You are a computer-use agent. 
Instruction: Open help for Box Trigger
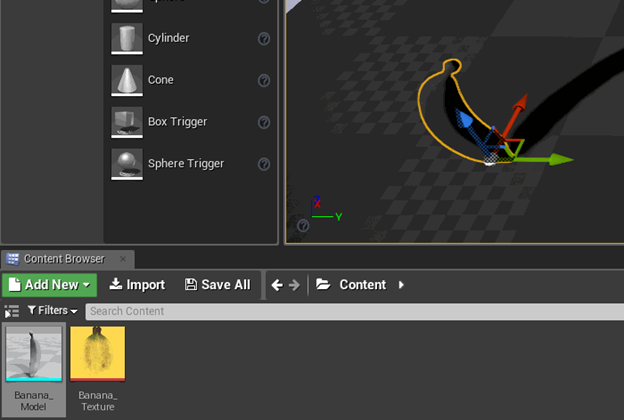264,122
